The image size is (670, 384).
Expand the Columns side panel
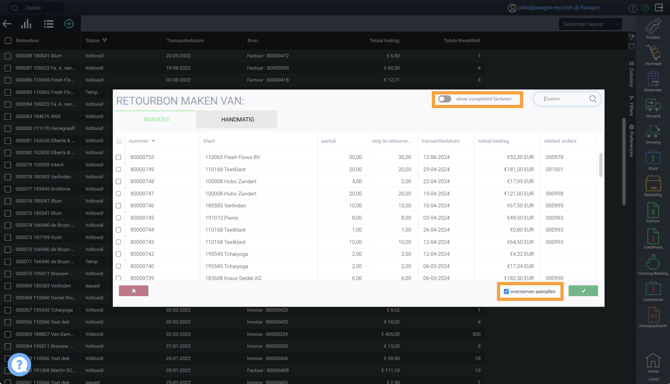pos(631,75)
